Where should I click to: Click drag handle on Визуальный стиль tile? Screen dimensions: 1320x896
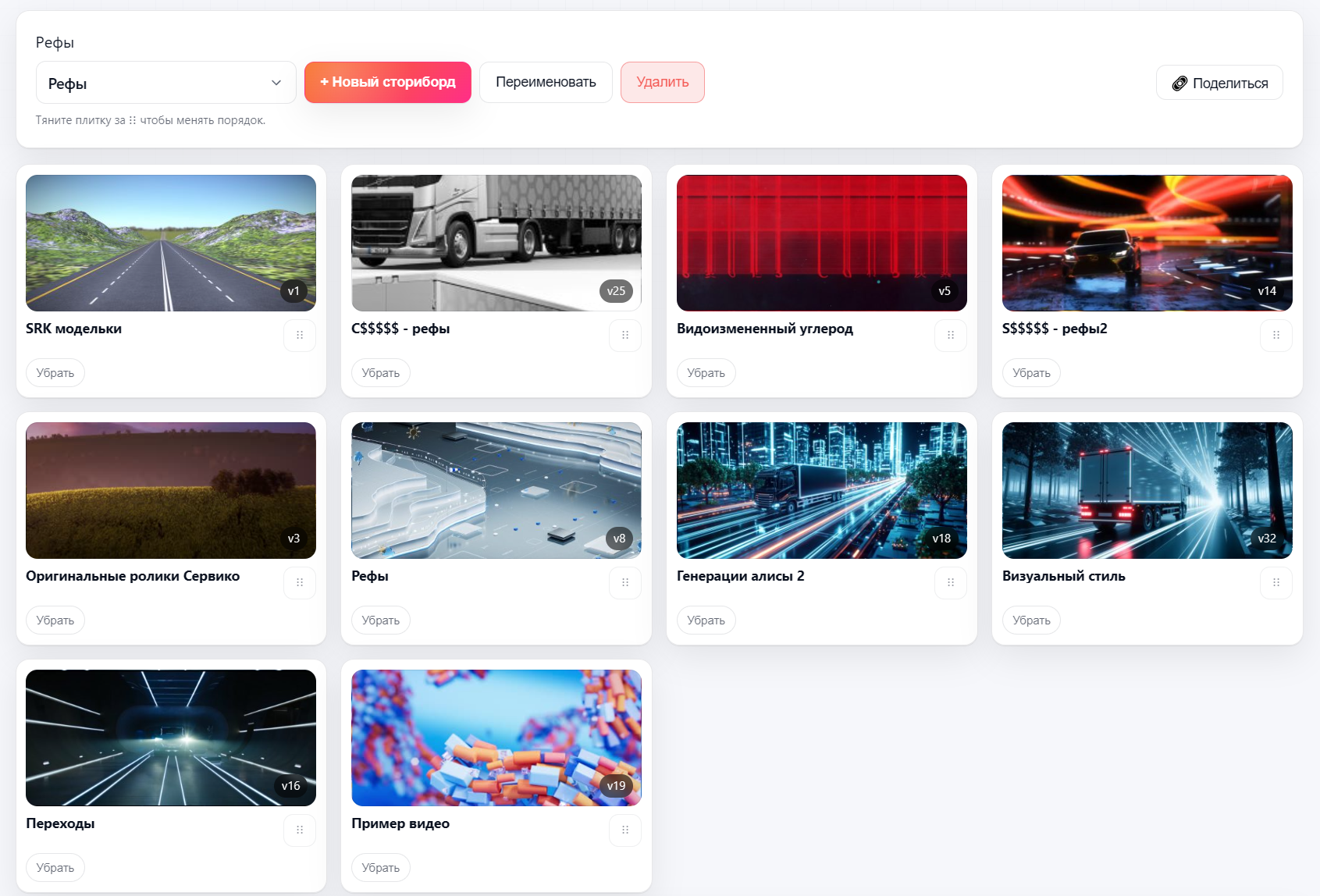tap(1276, 583)
